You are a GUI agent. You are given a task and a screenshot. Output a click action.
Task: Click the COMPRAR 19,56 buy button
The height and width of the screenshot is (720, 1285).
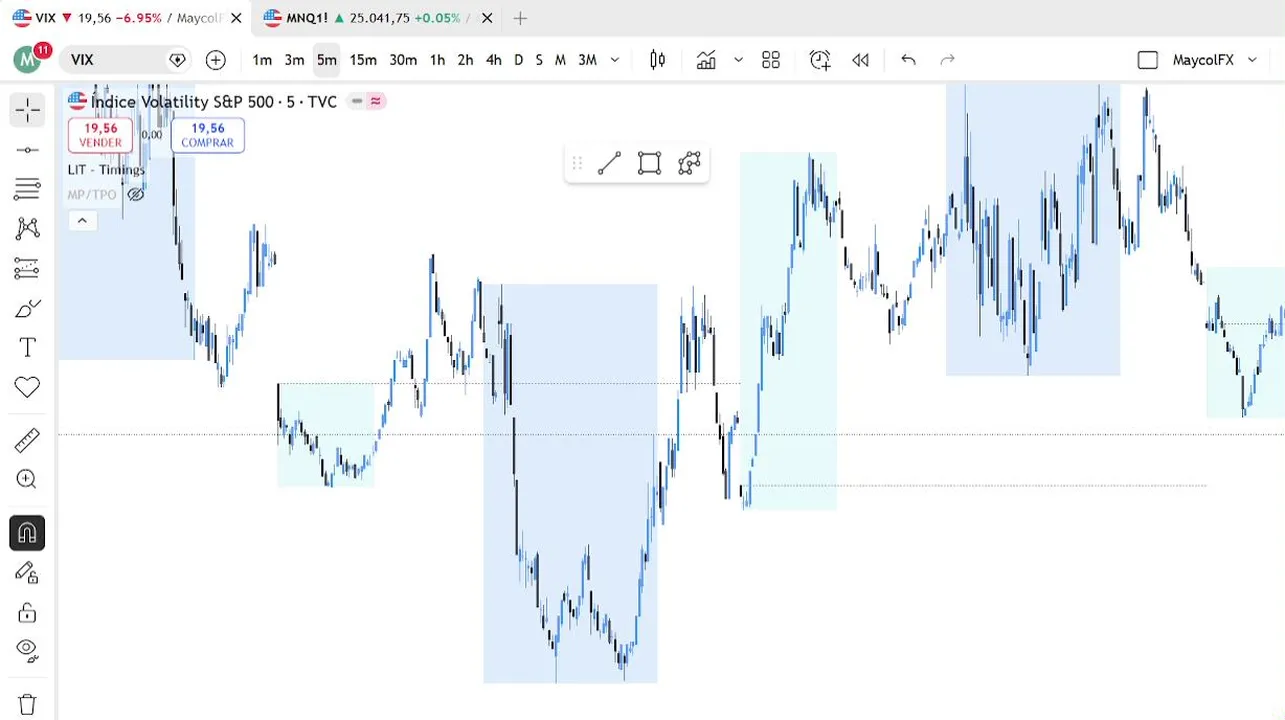[x=207, y=135]
